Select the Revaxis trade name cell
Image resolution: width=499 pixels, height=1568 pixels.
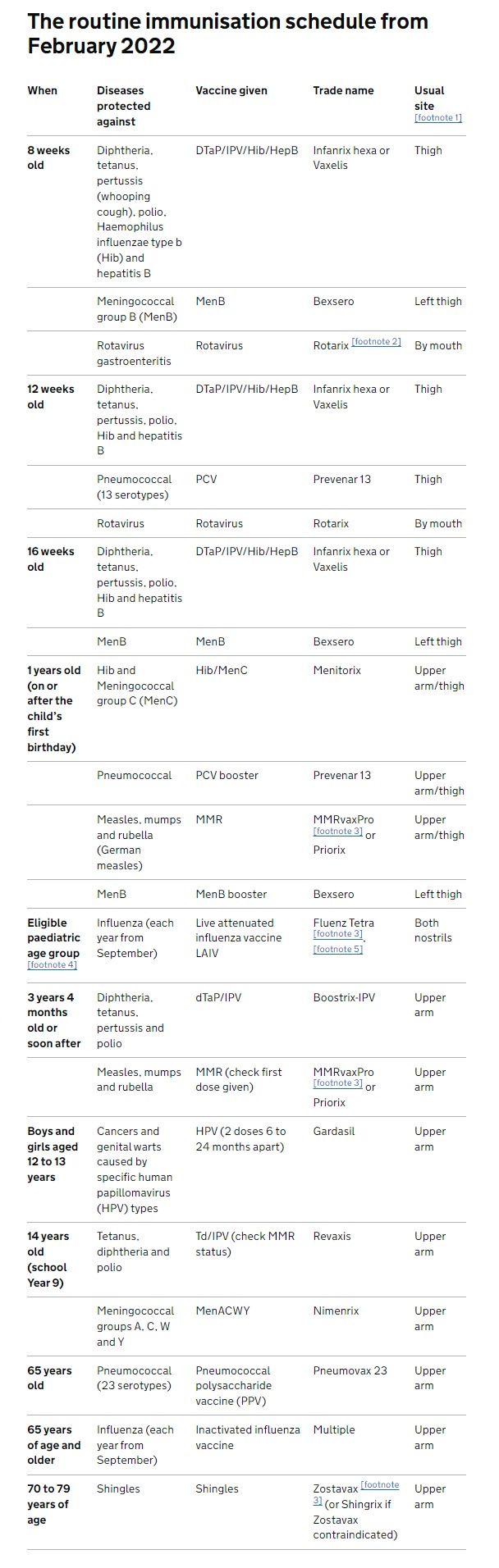pos(332,1237)
